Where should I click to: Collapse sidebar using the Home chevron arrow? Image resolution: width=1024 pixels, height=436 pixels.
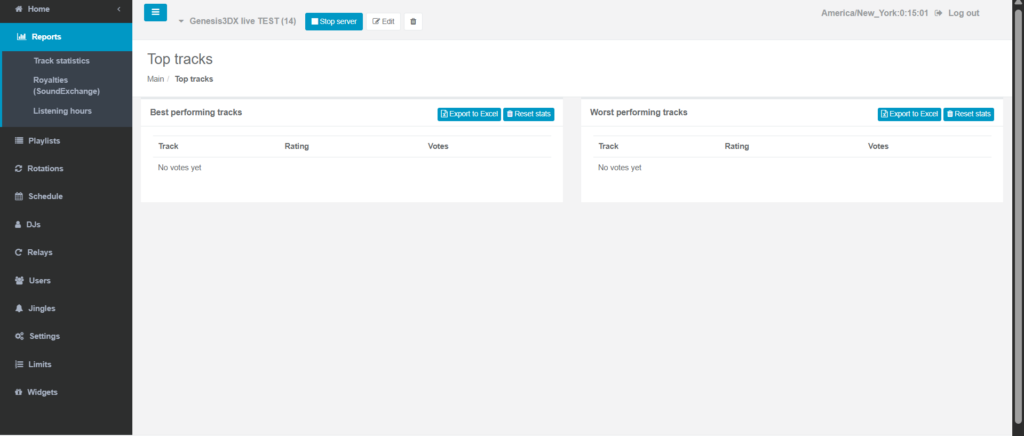coord(119,9)
